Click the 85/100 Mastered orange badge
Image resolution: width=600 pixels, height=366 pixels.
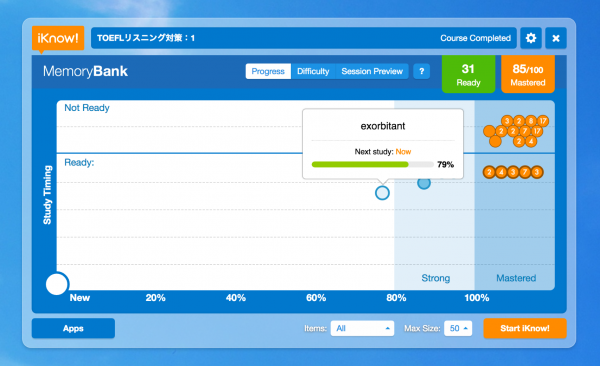(x=528, y=74)
